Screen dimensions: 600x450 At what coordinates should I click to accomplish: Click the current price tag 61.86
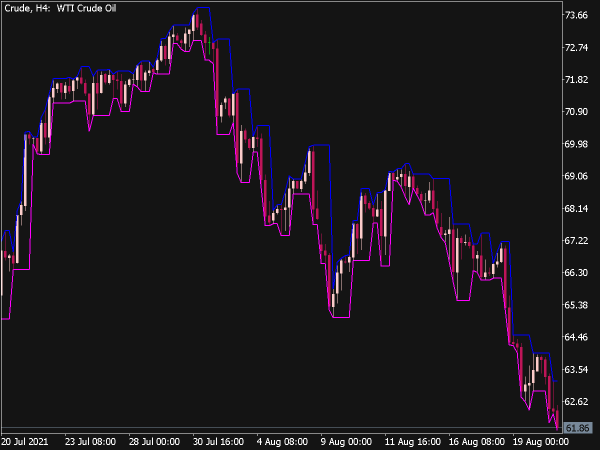click(578, 428)
